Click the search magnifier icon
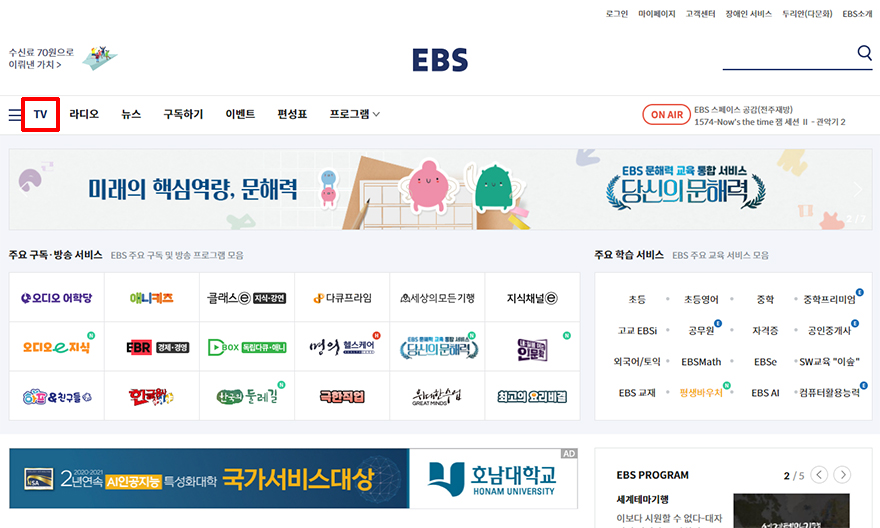This screenshot has width=880, height=528. (864, 53)
